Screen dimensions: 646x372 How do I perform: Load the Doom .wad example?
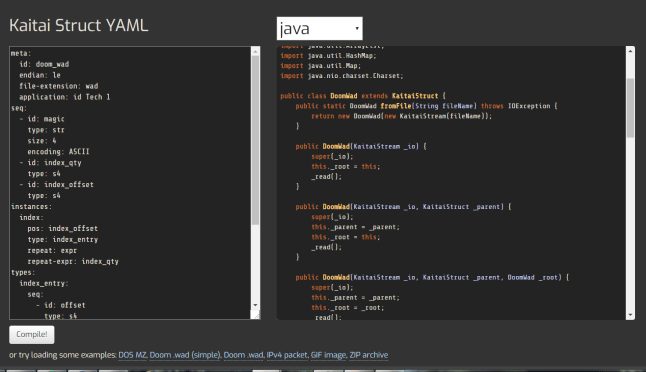243,355
